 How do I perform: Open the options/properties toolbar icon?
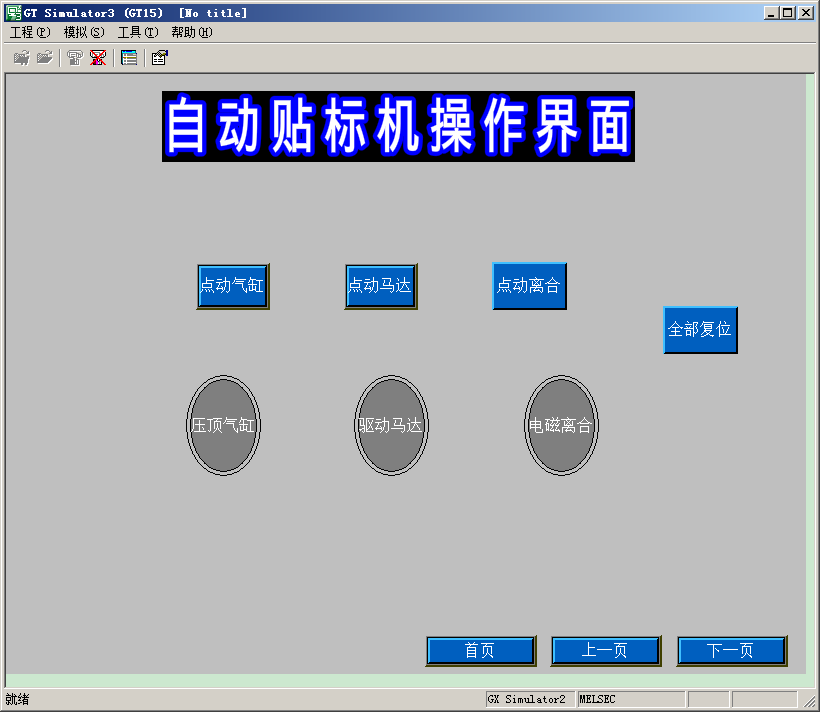[x=159, y=58]
